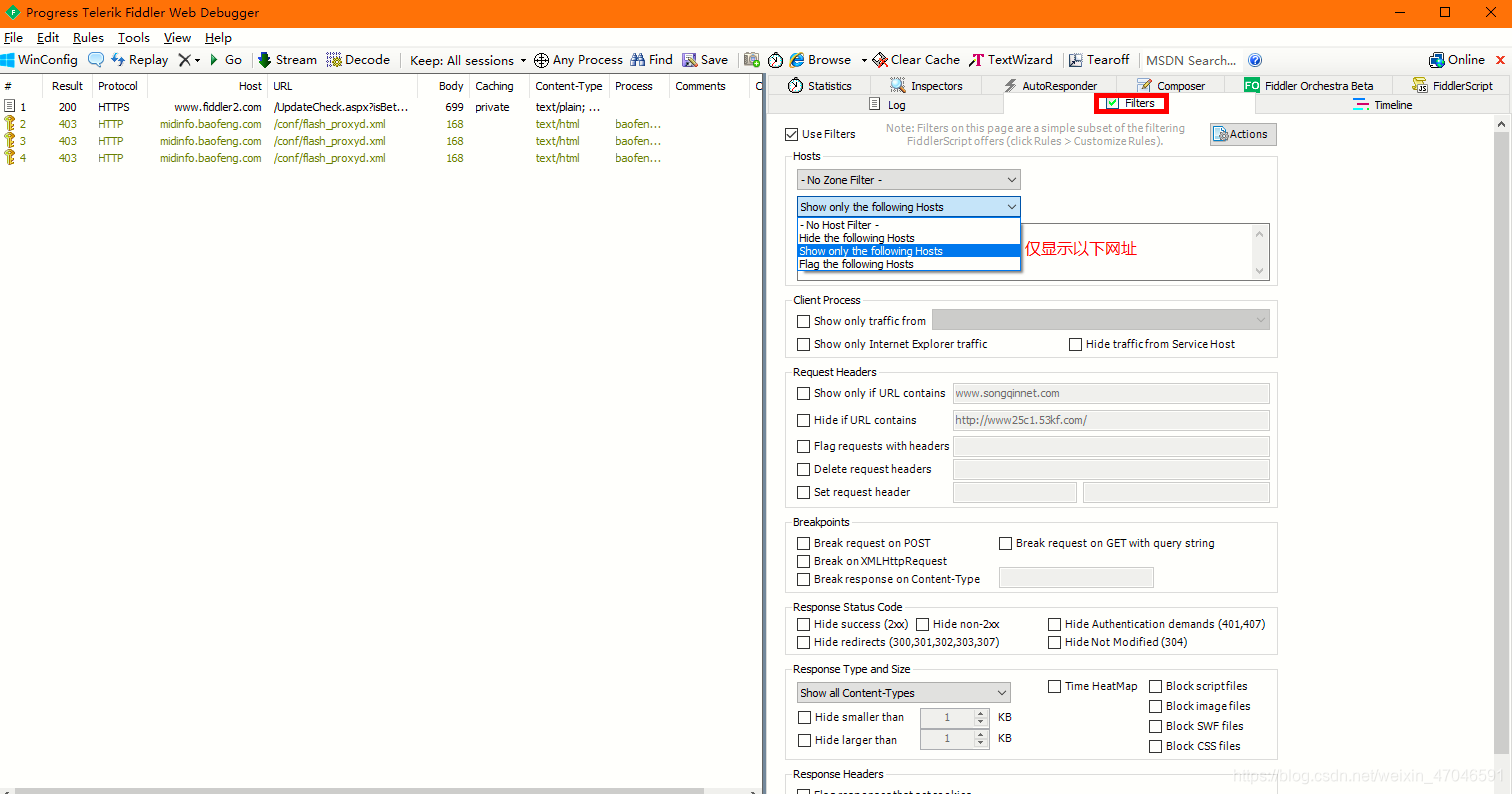Open the Keep: All sessions dropdown
The width and height of the screenshot is (1512, 794).
pyautogui.click(x=468, y=60)
